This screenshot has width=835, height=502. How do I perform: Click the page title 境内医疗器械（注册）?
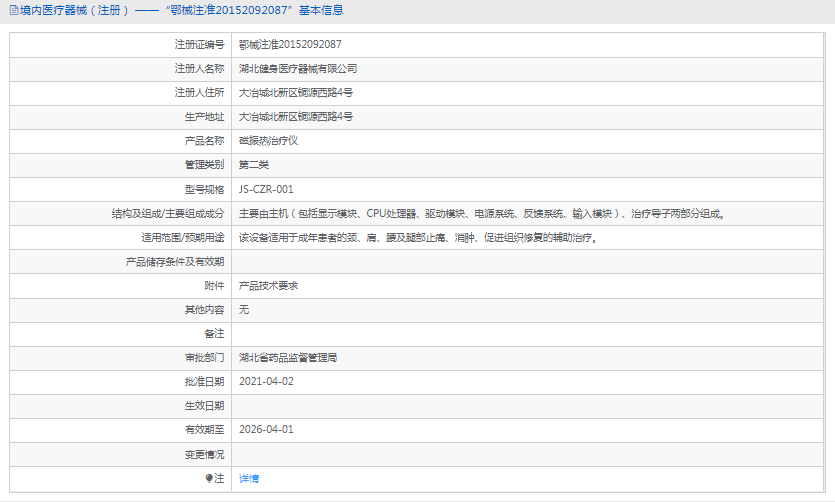pos(75,10)
